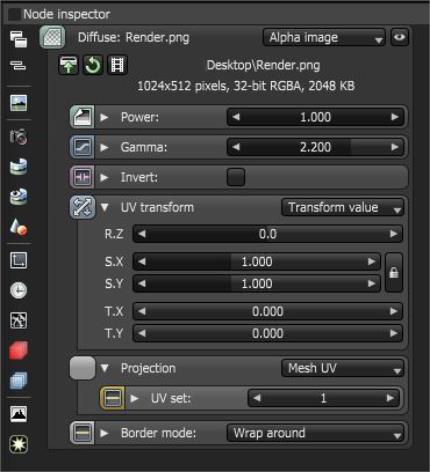This screenshot has height=472, width=430.
Task: Open camera settings in sidebar
Action: click(x=18, y=136)
